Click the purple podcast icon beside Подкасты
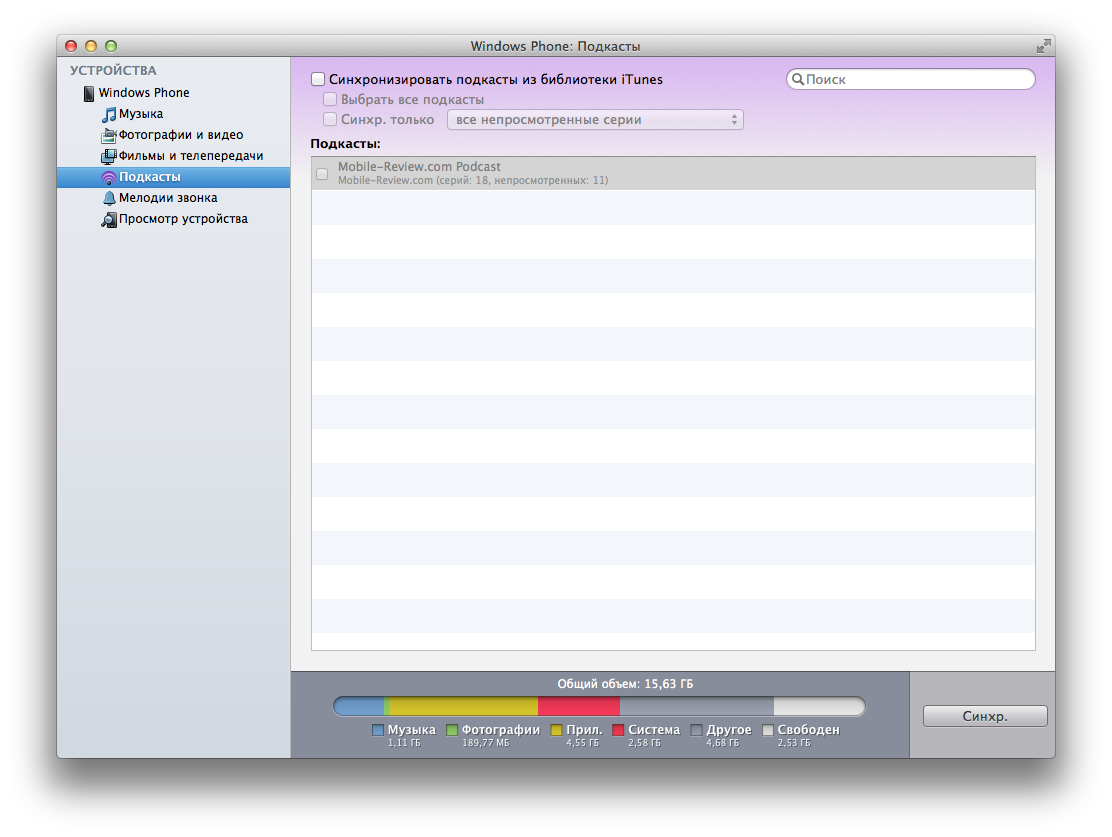The width and height of the screenshot is (1112, 837). (109, 177)
